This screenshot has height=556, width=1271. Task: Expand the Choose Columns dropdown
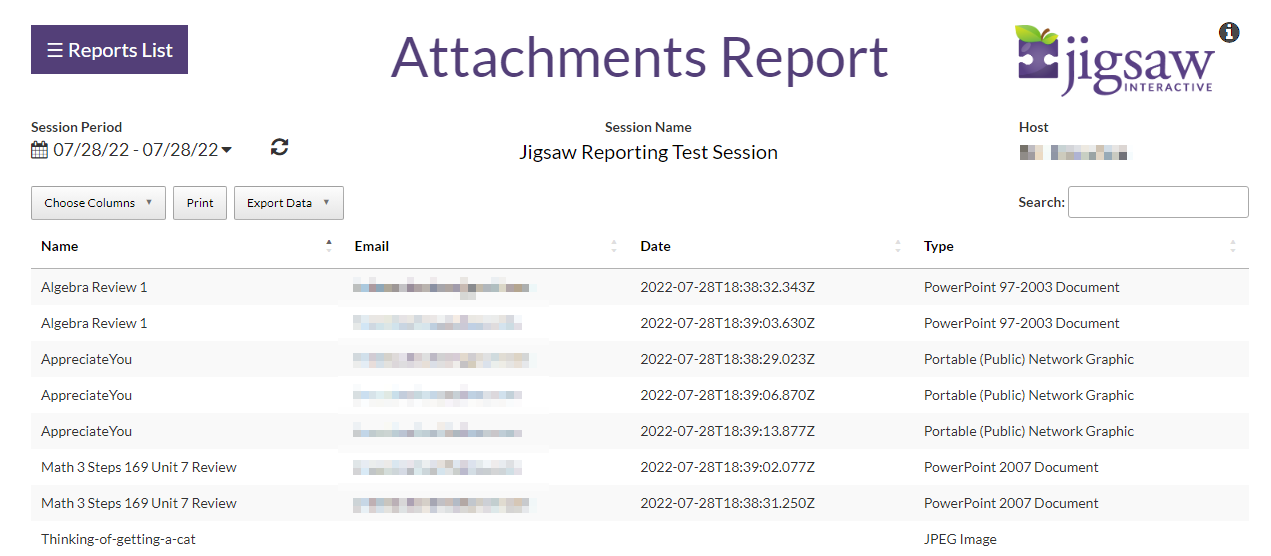click(x=98, y=203)
